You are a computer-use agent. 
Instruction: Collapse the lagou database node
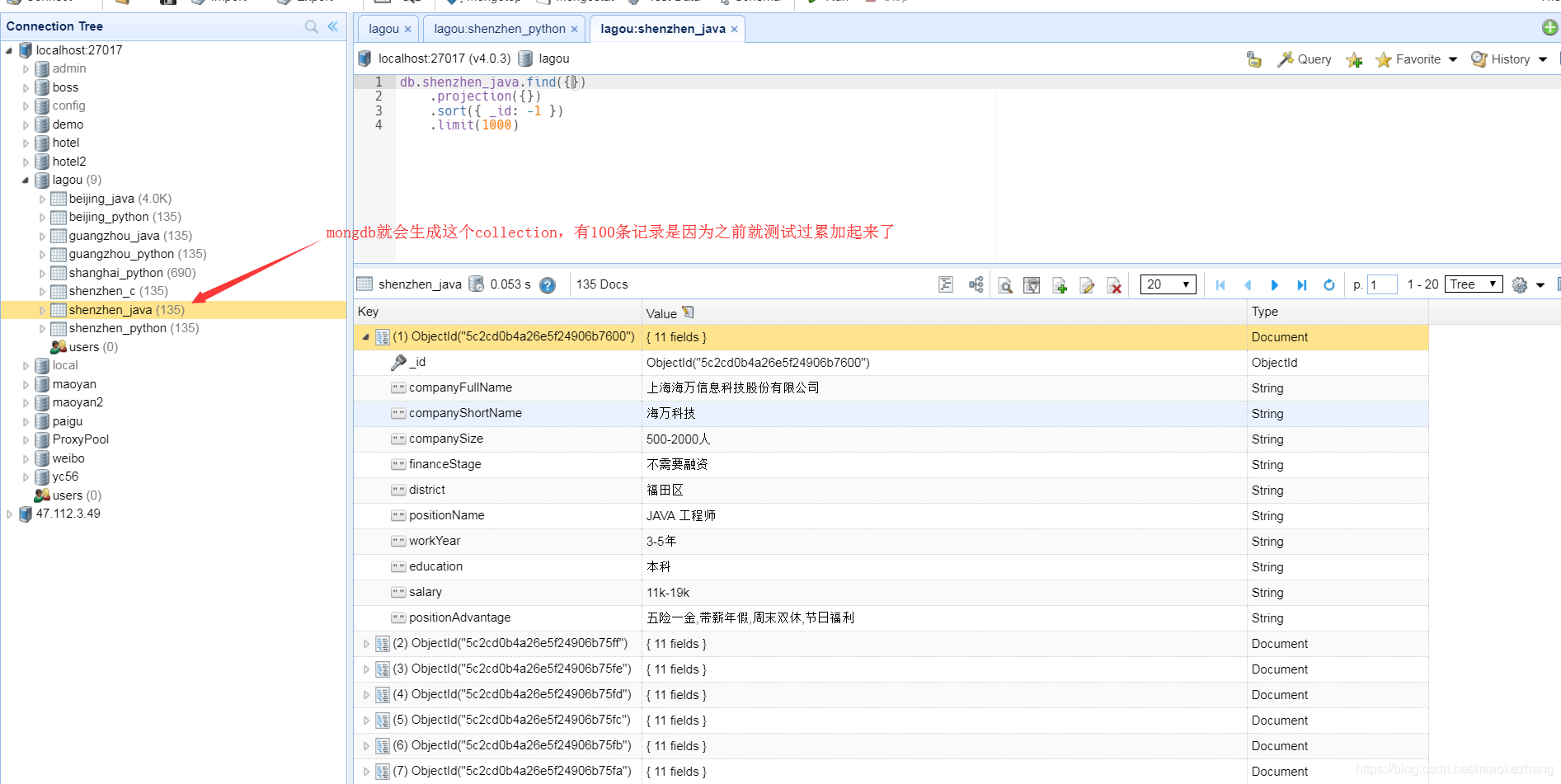[26, 180]
